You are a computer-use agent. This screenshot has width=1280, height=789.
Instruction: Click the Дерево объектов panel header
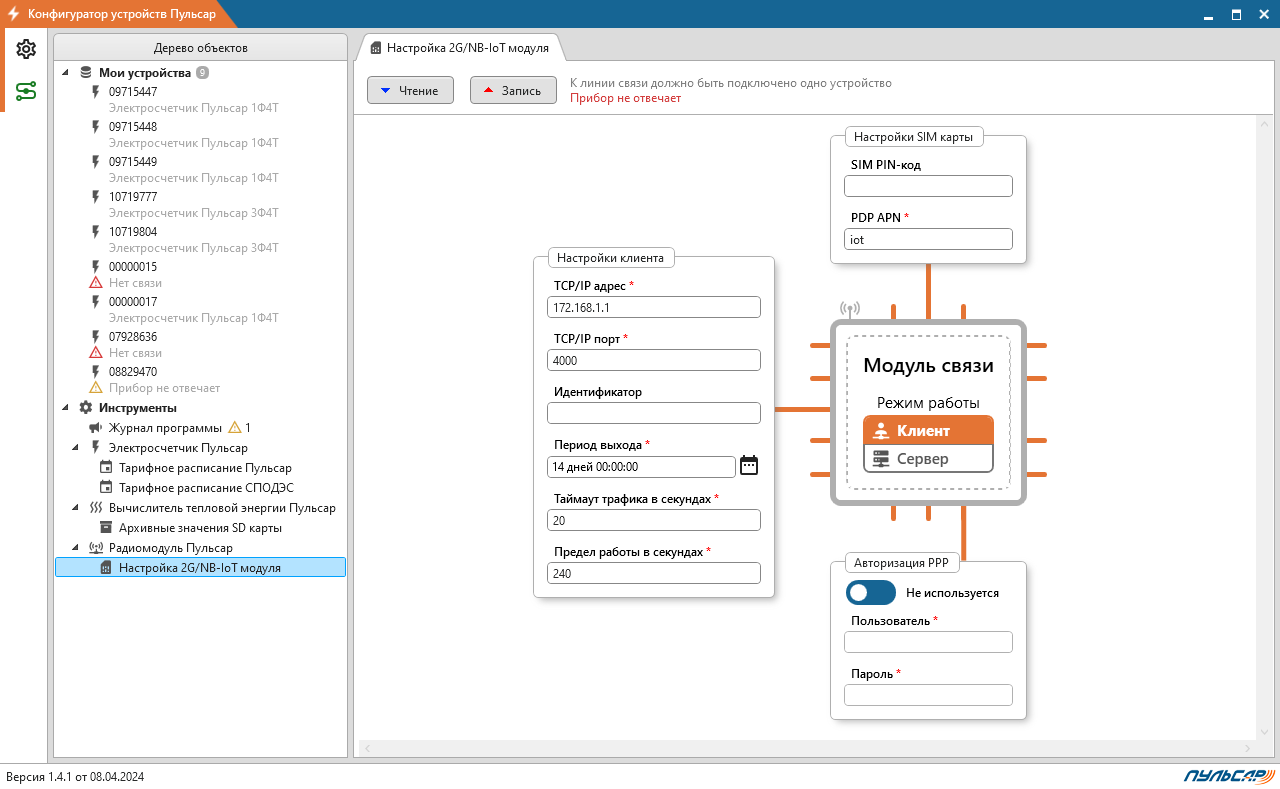[x=200, y=47]
